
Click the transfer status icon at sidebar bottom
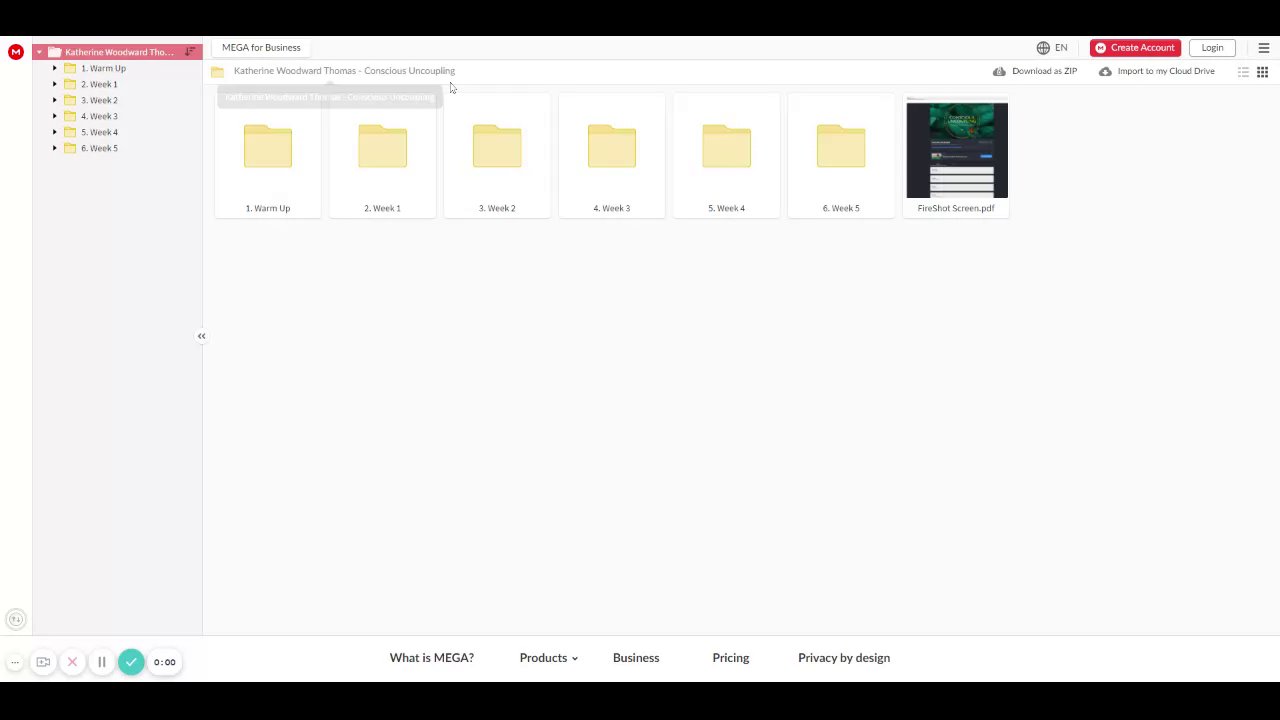coord(15,620)
